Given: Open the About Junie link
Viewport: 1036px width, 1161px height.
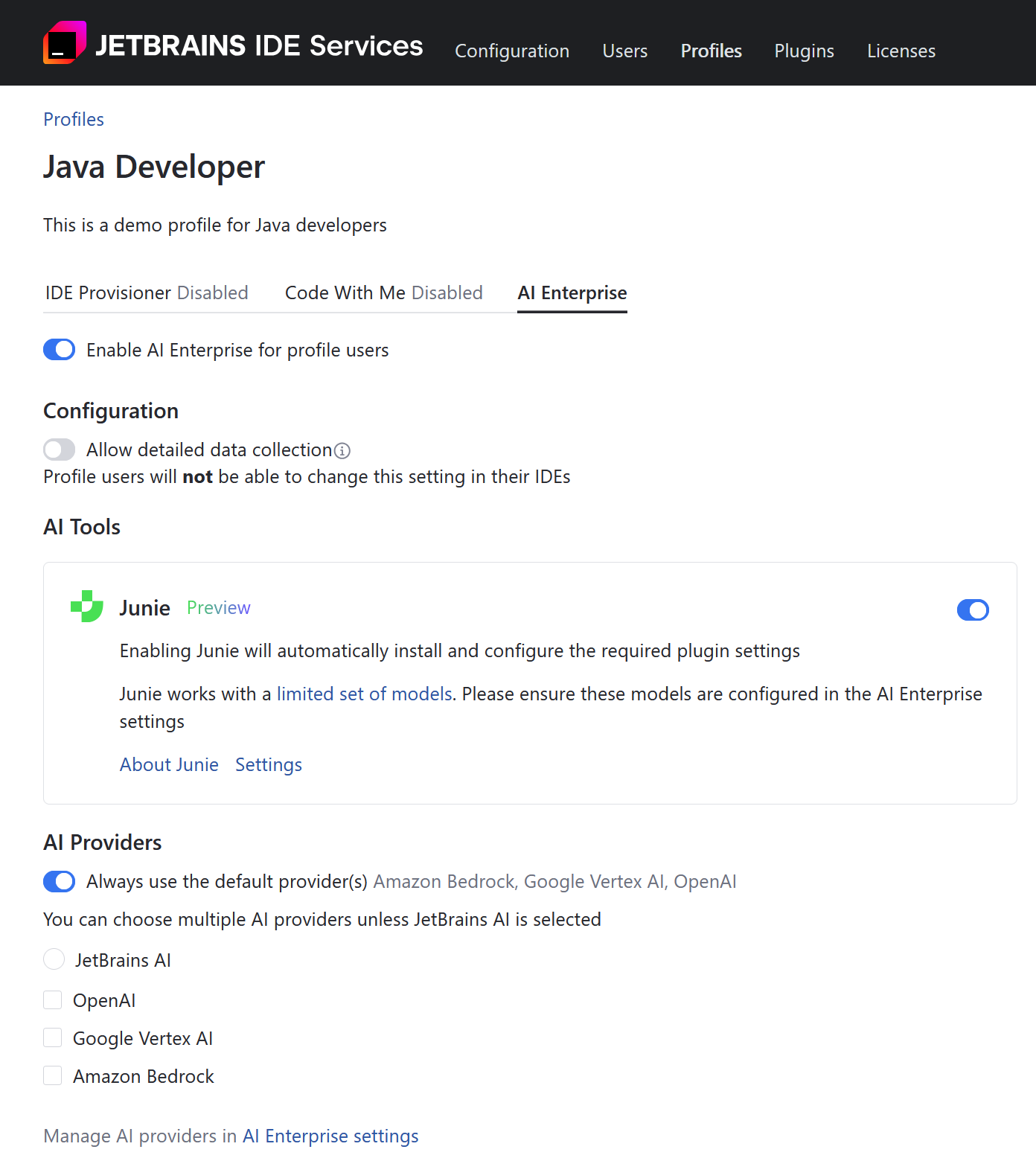Looking at the screenshot, I should 169,764.
